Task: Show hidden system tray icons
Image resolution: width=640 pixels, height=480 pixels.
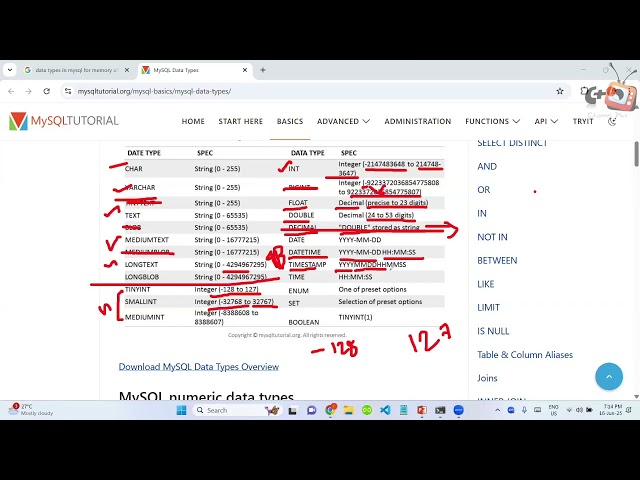Action: coord(498,410)
